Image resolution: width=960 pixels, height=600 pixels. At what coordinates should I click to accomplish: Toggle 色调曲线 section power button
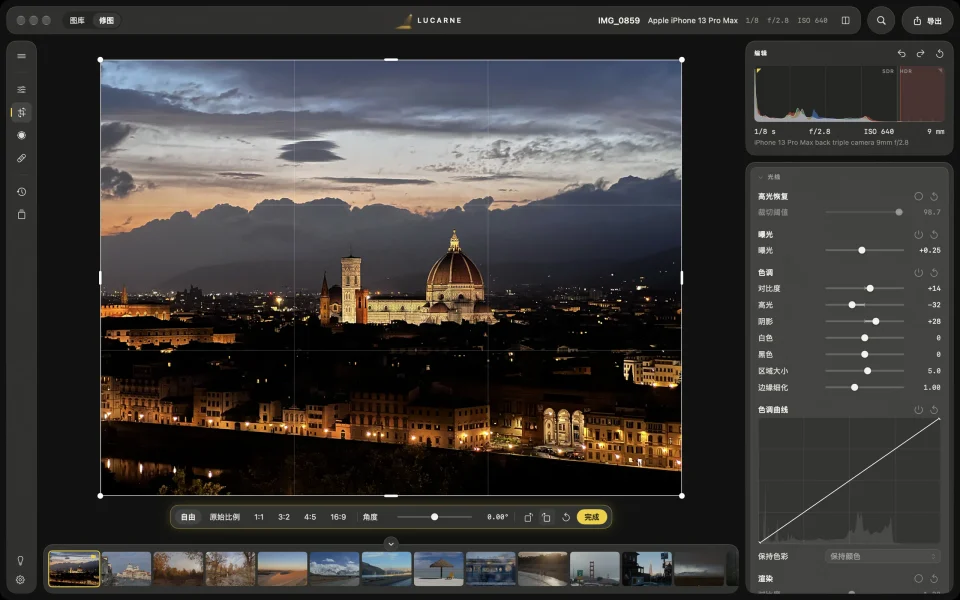tap(918, 410)
